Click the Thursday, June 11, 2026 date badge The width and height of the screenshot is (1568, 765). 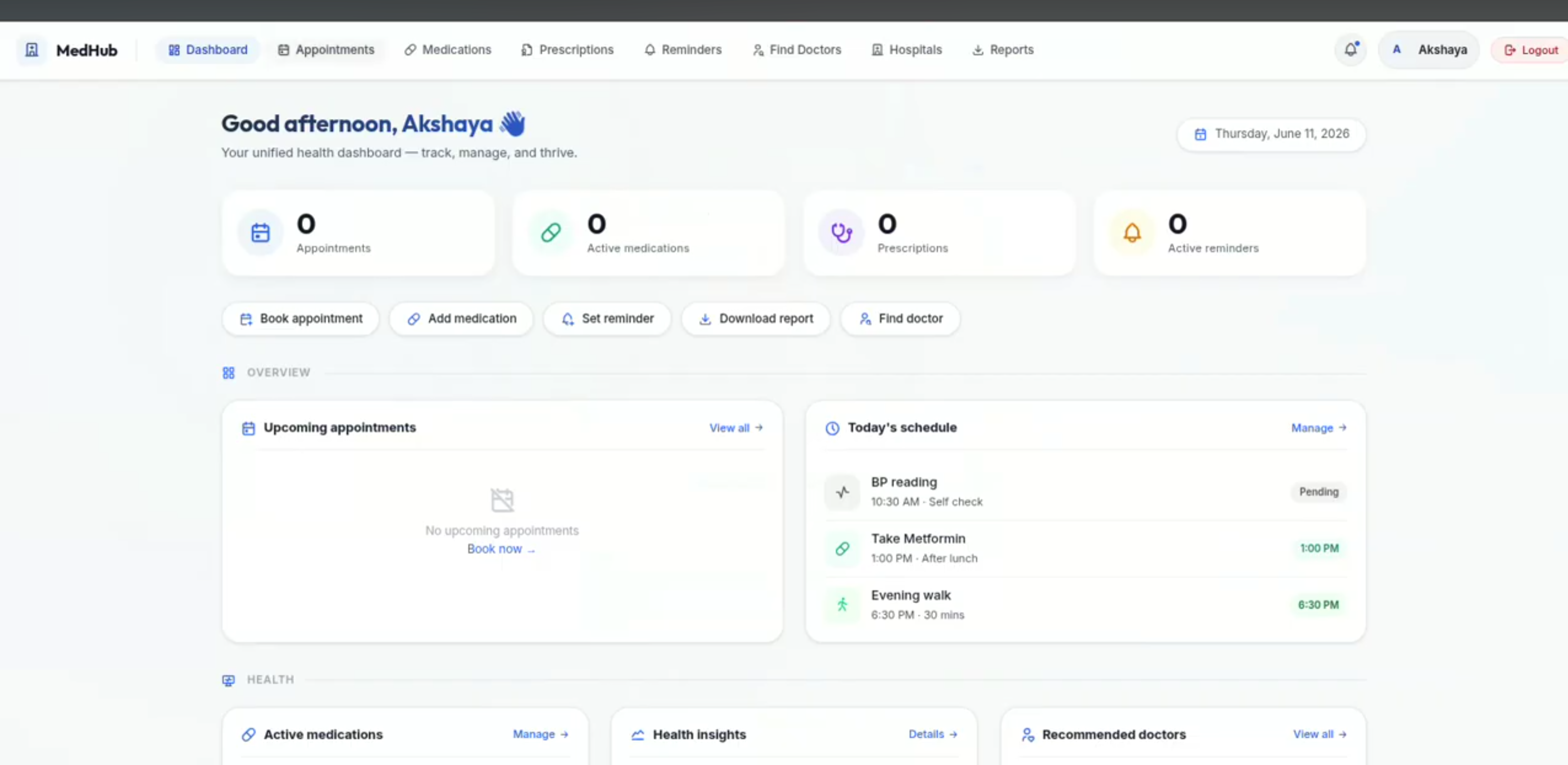[1271, 134]
